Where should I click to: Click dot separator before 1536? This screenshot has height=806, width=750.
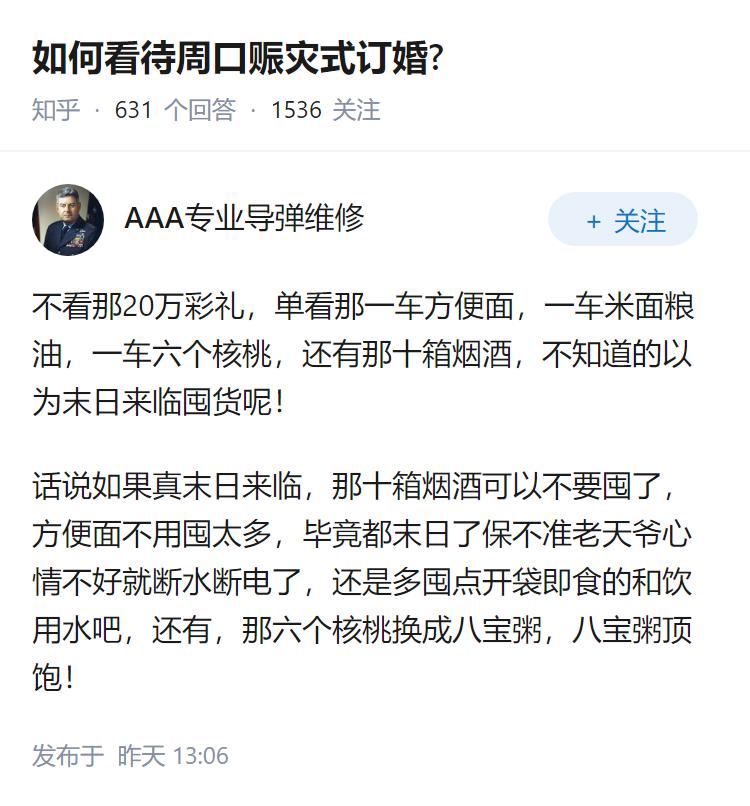pos(253,110)
